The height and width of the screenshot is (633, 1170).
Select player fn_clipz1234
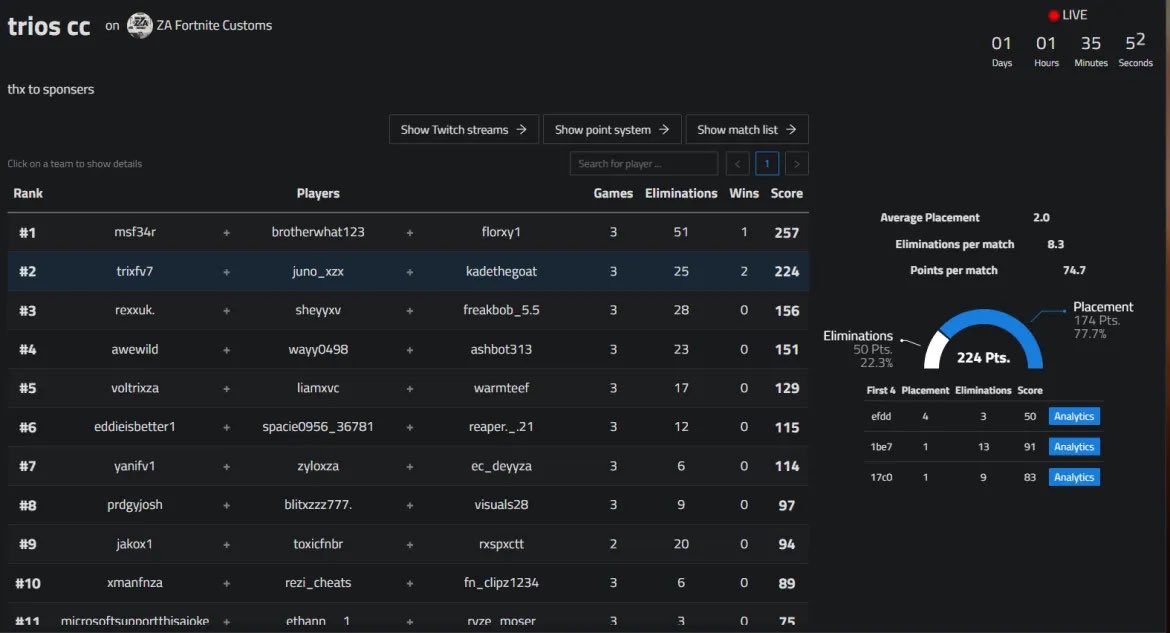[x=501, y=583]
